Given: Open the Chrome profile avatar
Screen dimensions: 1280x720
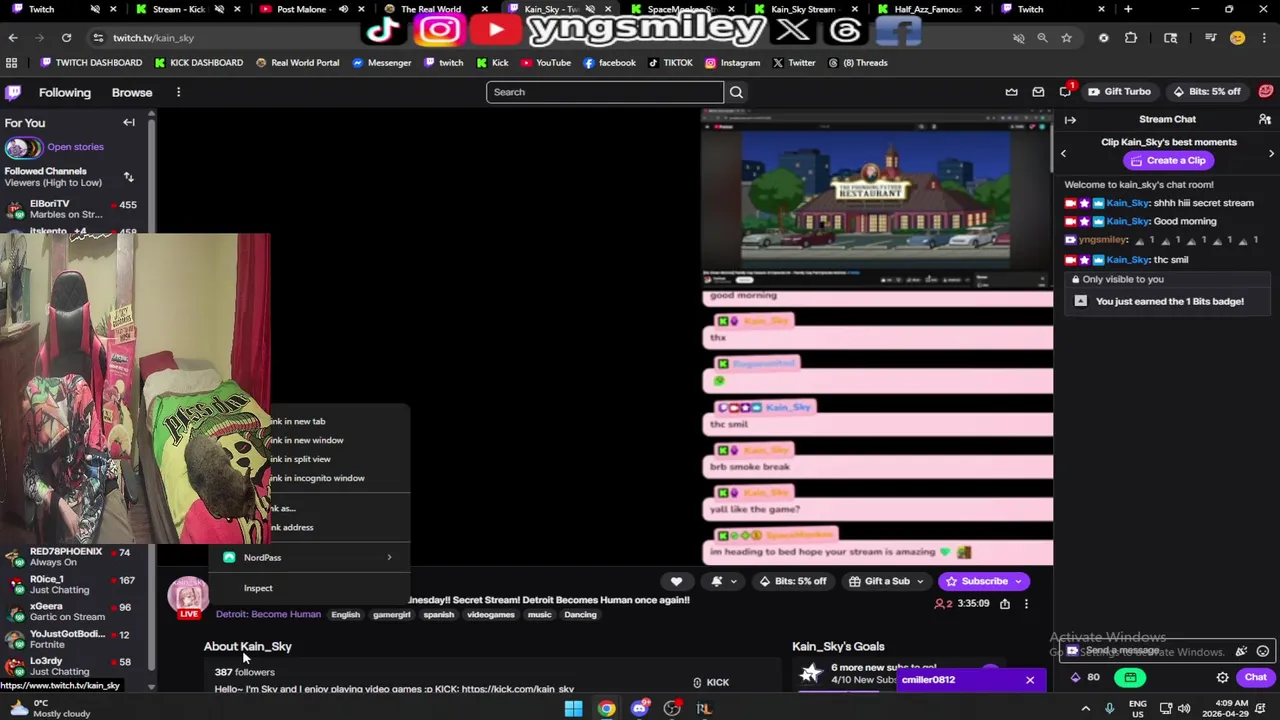Looking at the screenshot, I should pyautogui.click(x=1237, y=38).
